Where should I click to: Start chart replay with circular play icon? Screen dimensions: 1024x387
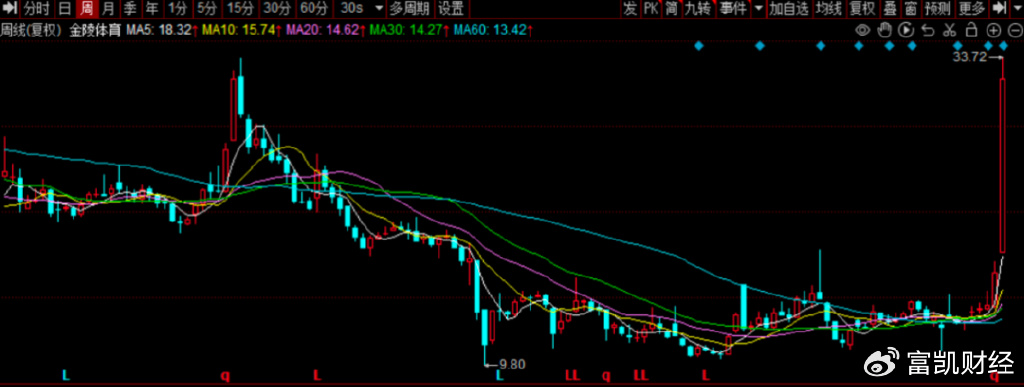coord(906,29)
